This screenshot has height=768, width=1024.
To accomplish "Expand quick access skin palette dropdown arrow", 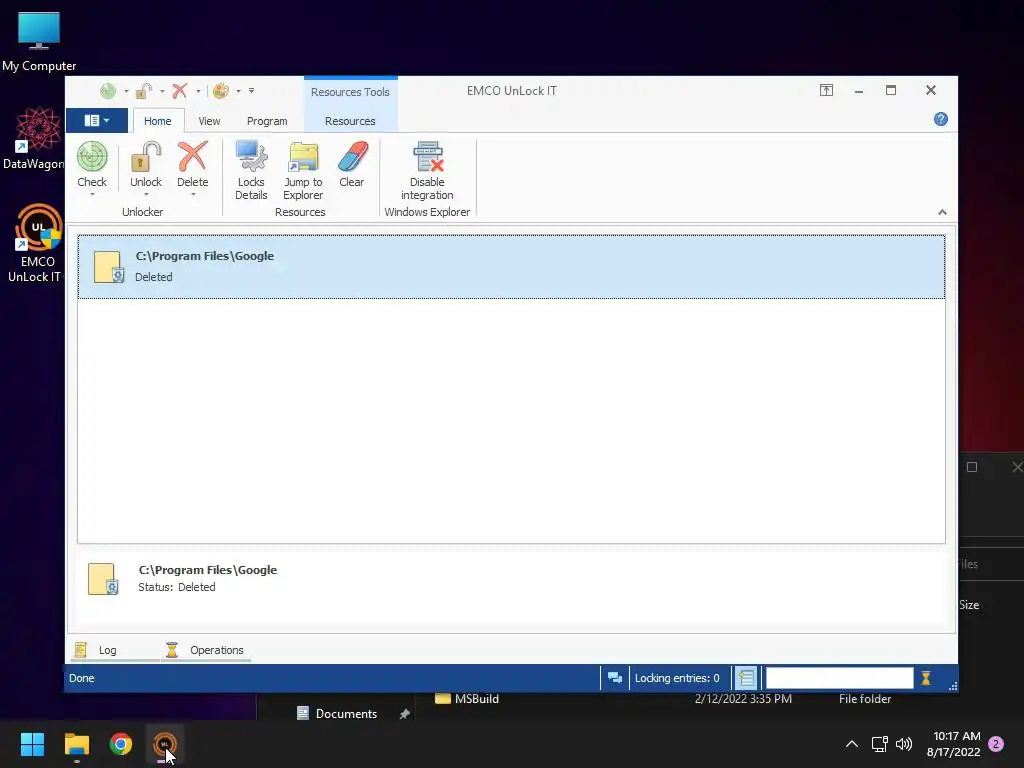I will coord(238,91).
